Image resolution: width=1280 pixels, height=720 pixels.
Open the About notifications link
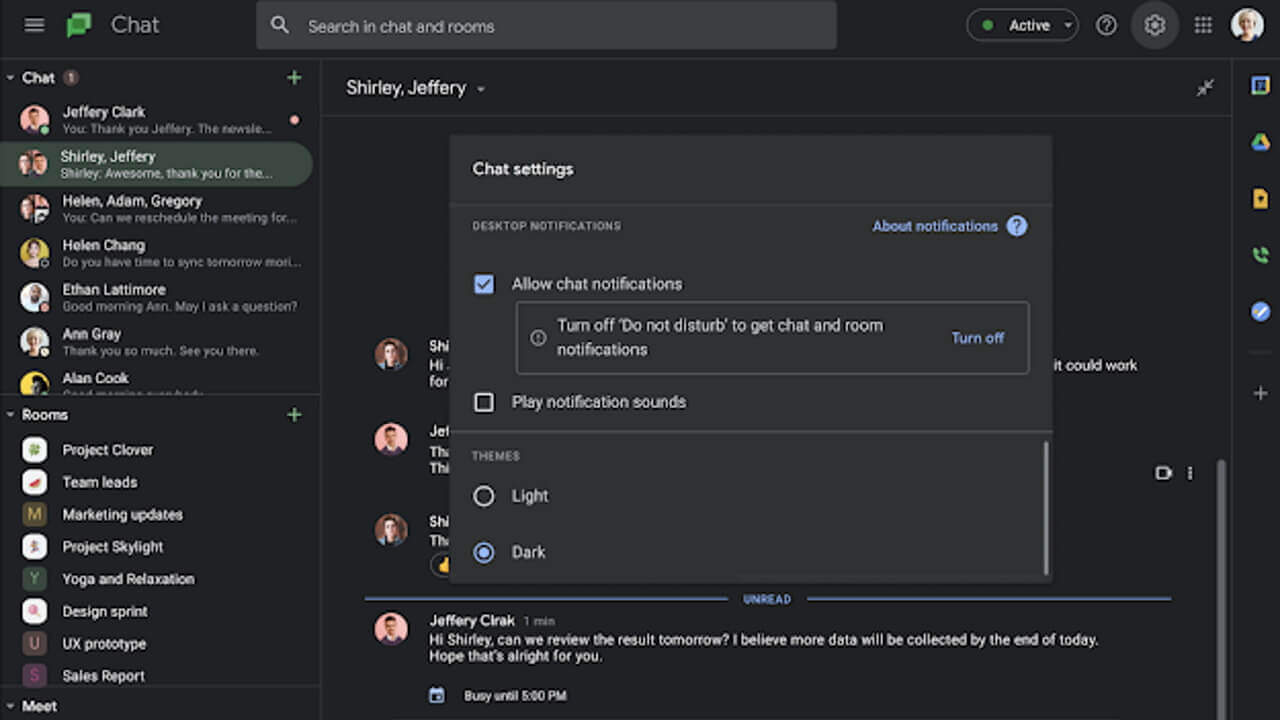pos(934,226)
